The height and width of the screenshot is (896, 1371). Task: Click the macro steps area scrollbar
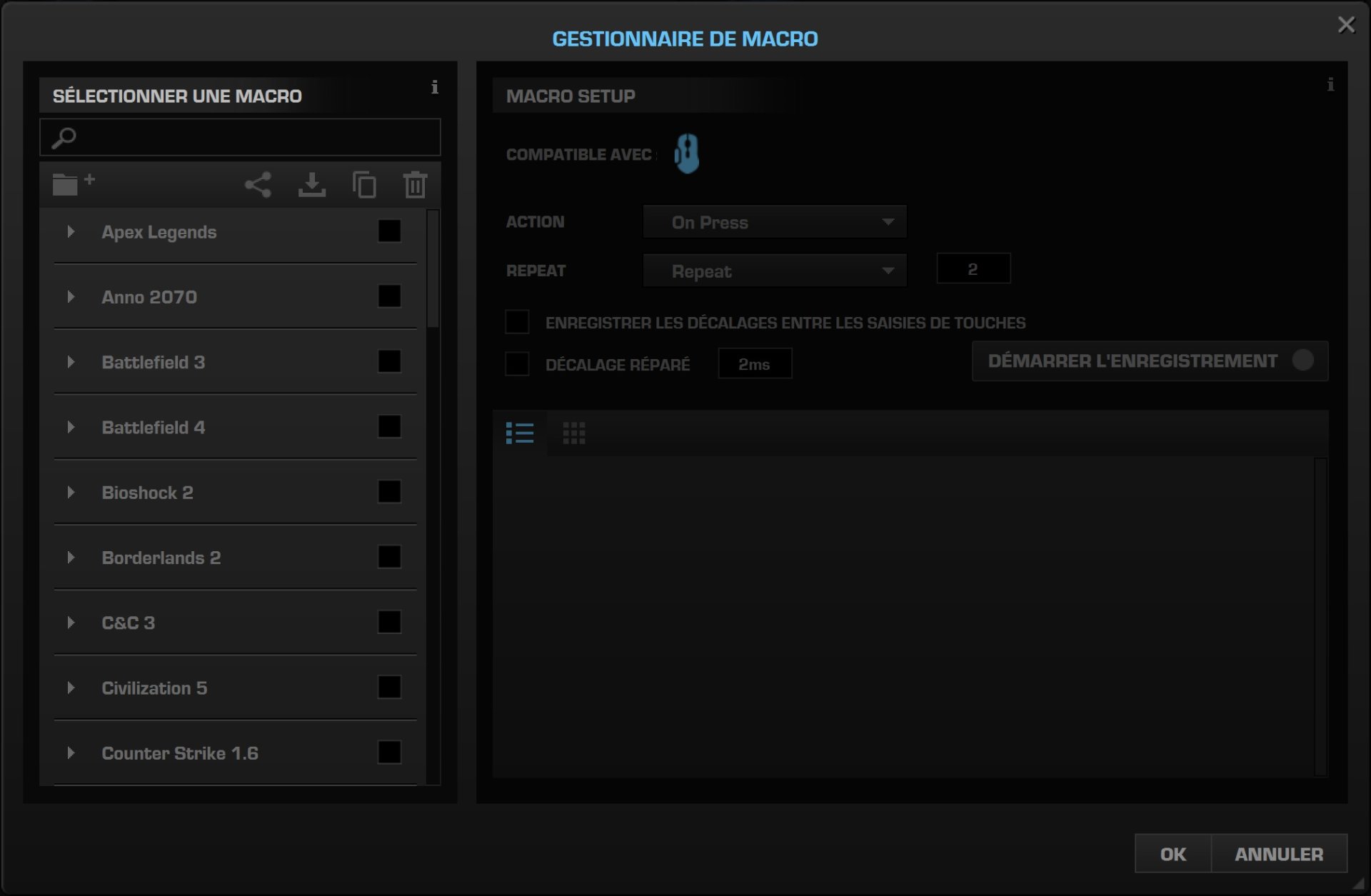(x=1321, y=617)
